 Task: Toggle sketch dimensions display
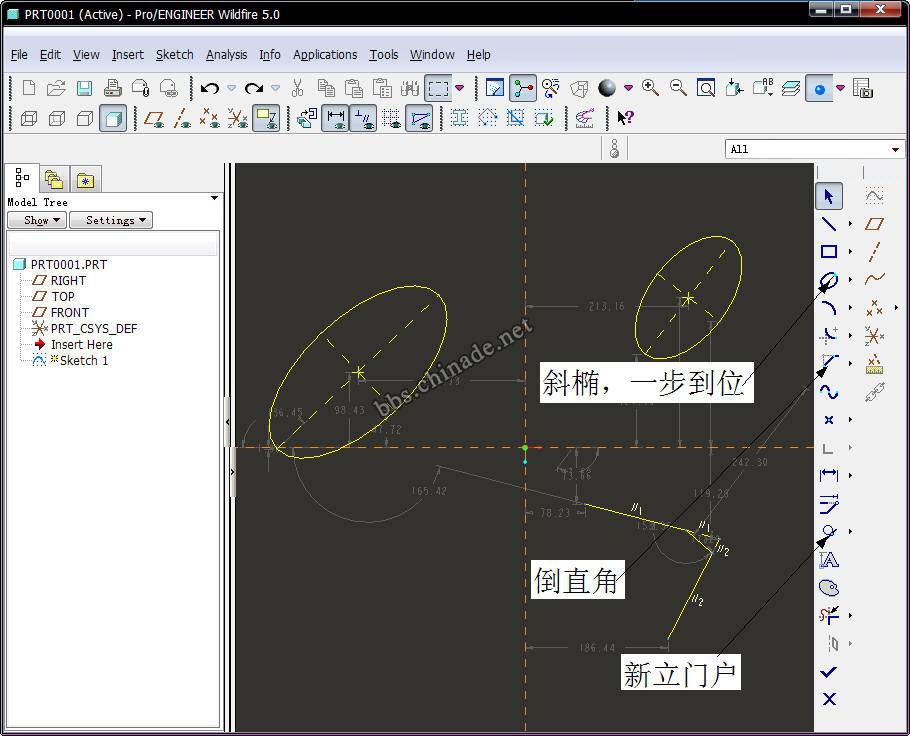point(335,118)
